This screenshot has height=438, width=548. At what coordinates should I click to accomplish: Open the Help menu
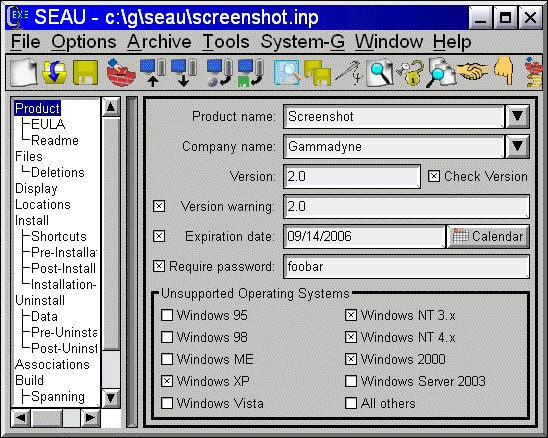pyautogui.click(x=452, y=42)
